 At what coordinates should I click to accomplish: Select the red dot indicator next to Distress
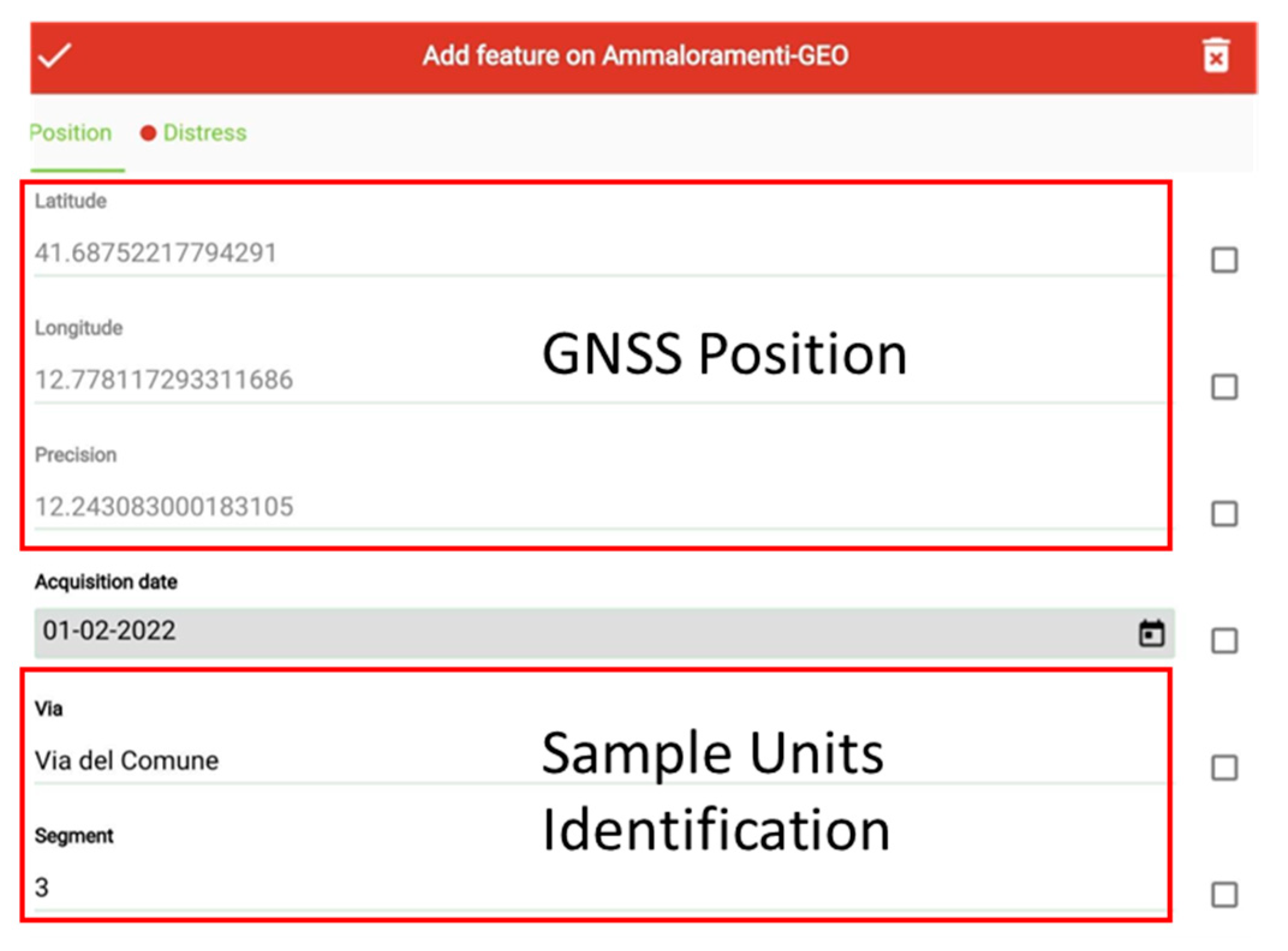click(x=148, y=133)
